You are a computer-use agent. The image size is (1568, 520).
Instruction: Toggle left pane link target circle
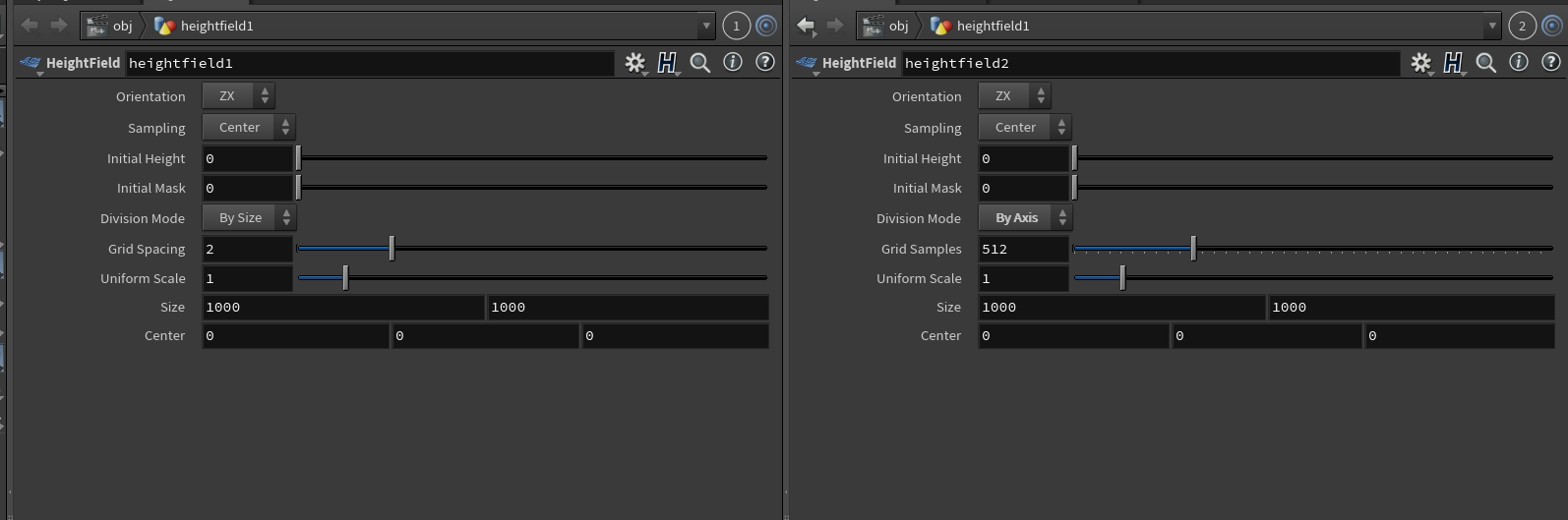[766, 27]
